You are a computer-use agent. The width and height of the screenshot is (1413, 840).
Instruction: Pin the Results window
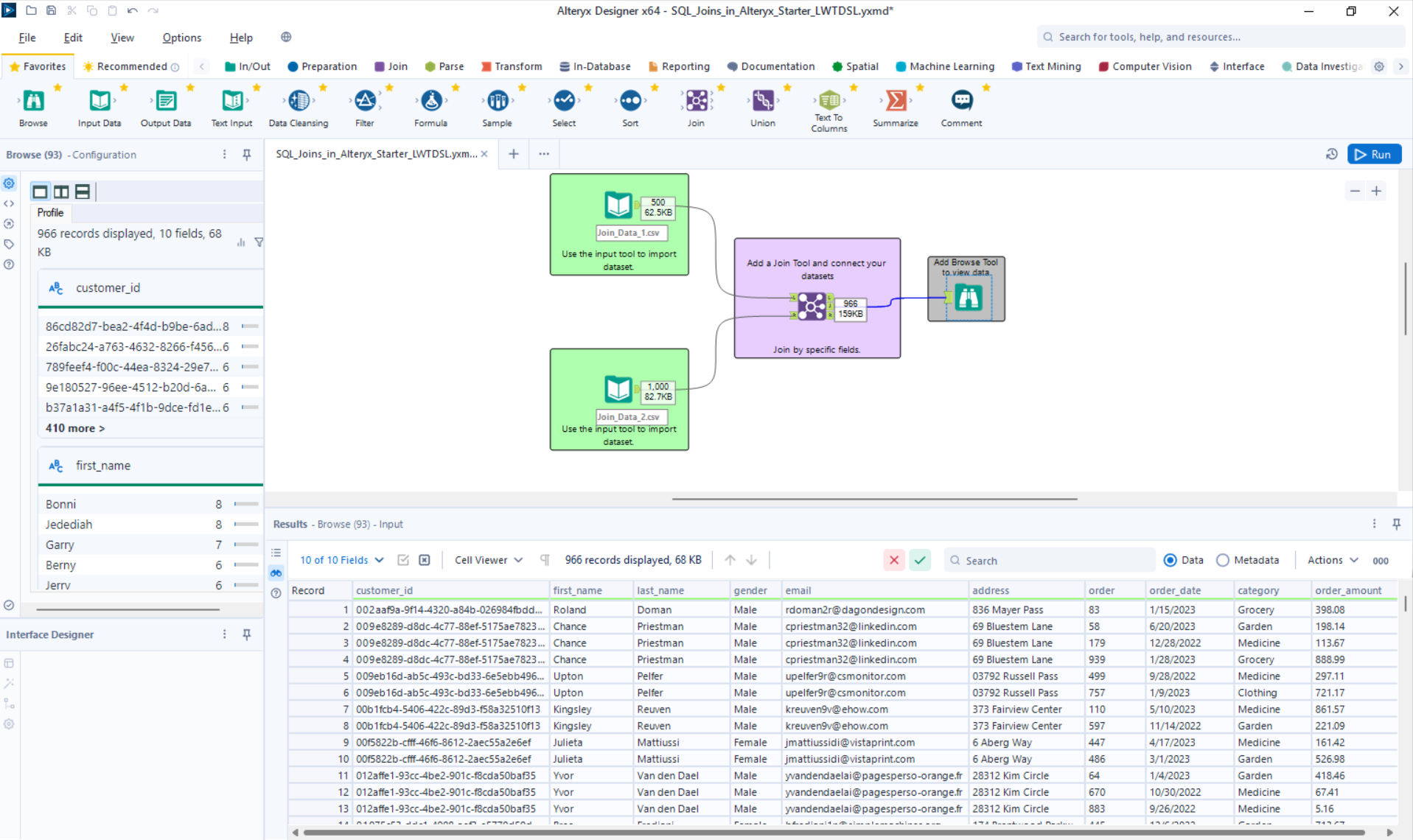[x=1396, y=524]
